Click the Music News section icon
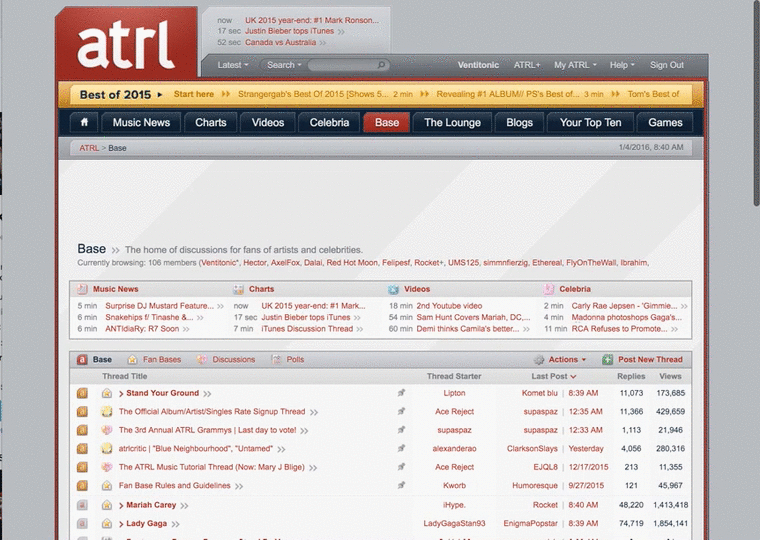Image resolution: width=760 pixels, height=540 pixels. pos(82,289)
